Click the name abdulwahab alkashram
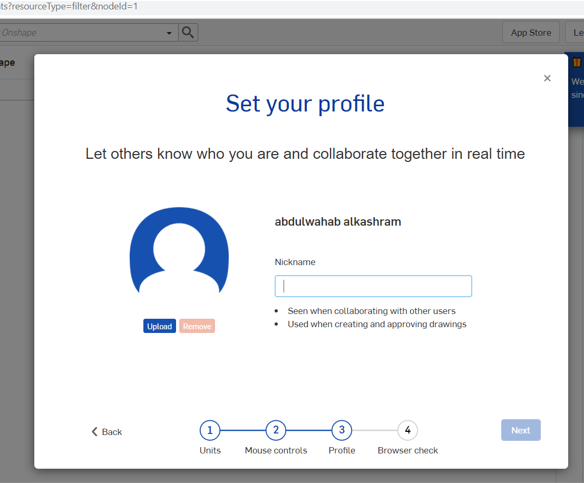 tap(338, 222)
